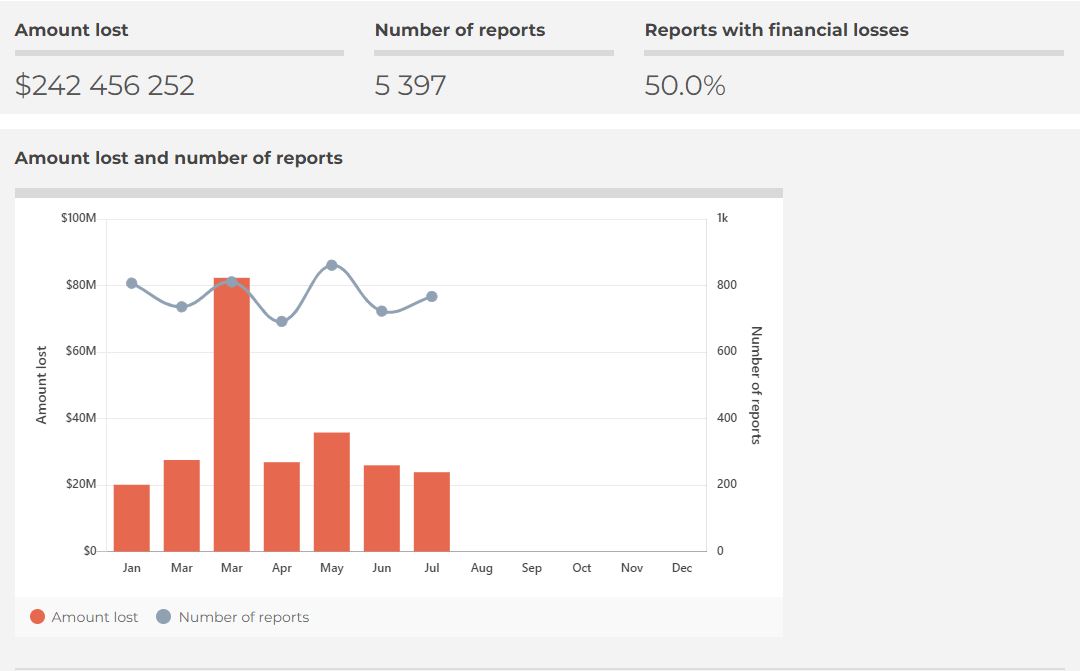Click the Dec label on the x-axis
The width and height of the screenshot is (1083, 671).
(x=682, y=568)
